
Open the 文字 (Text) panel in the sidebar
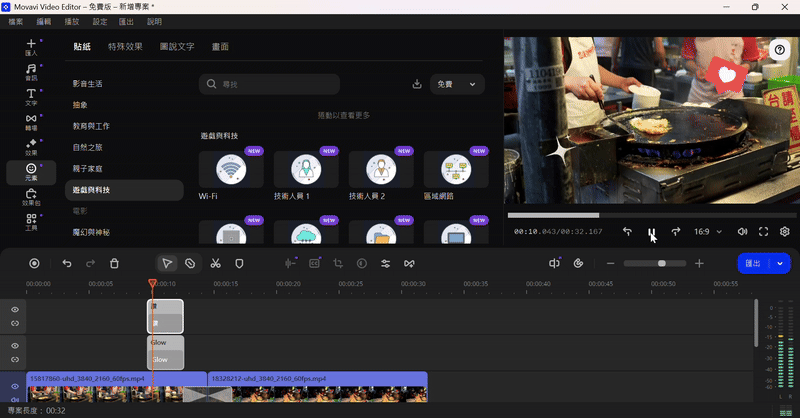point(31,96)
